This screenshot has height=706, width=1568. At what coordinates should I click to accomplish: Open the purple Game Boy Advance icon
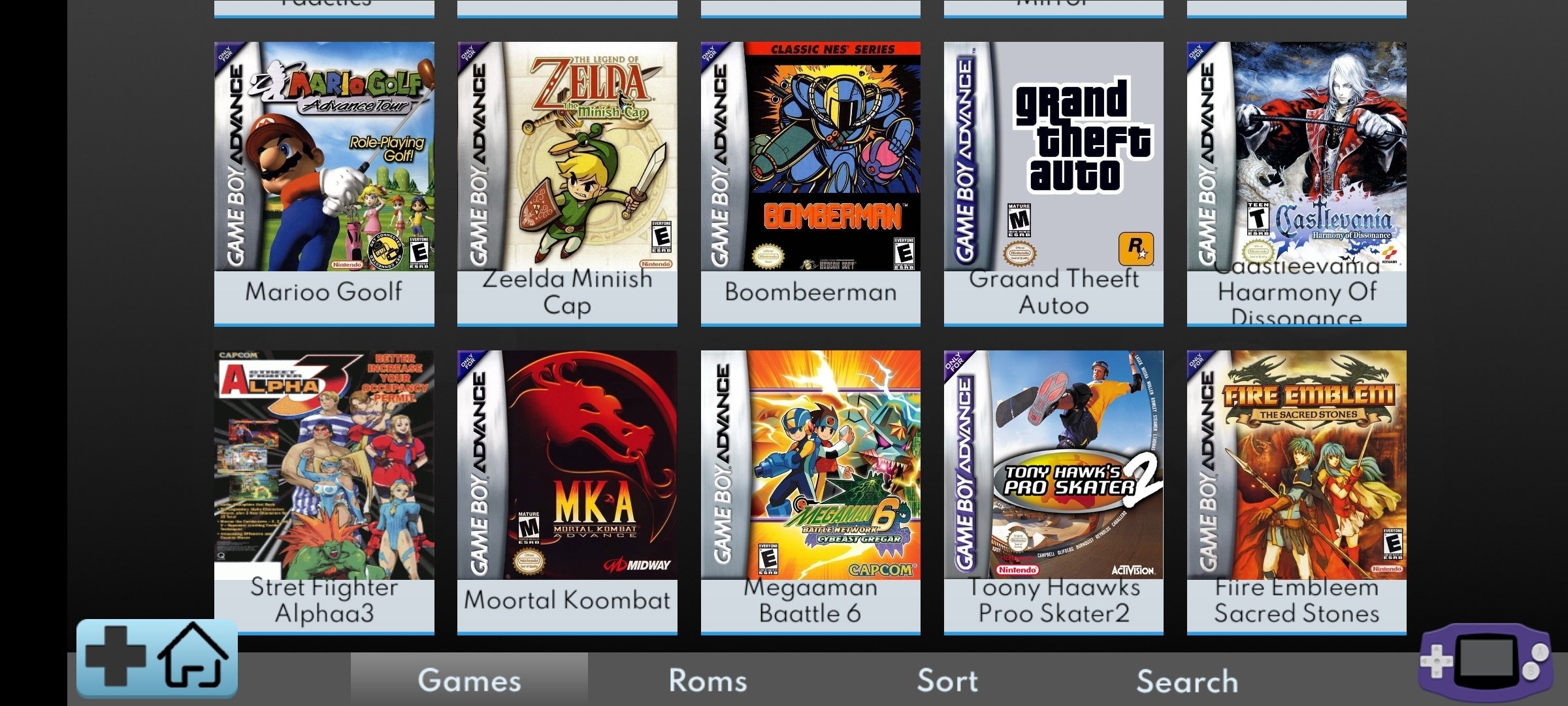tap(1485, 662)
